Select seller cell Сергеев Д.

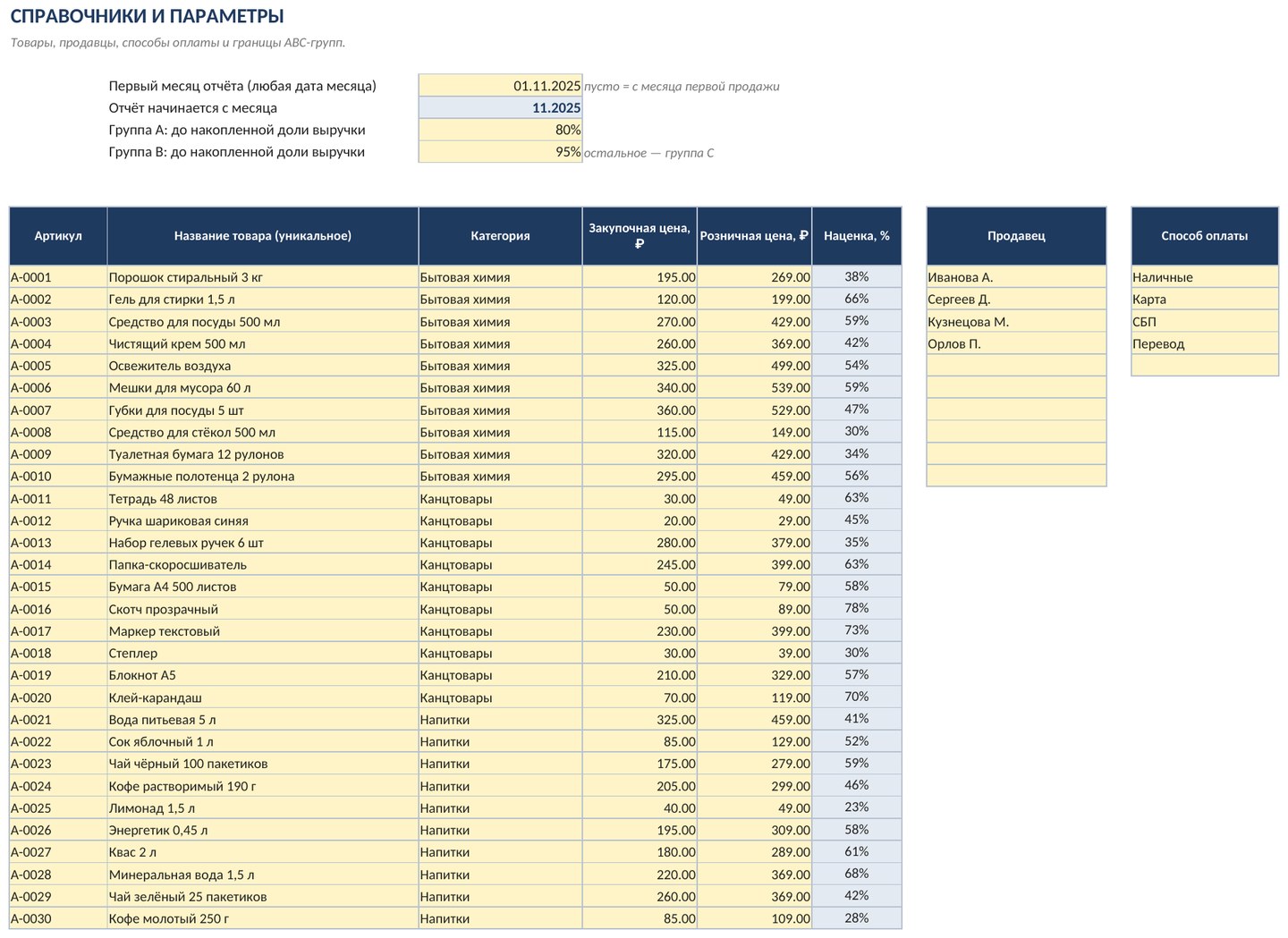pos(1016,300)
